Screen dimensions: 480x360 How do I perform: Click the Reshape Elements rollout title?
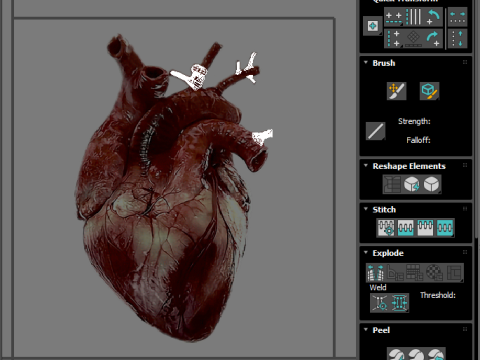pos(409,166)
